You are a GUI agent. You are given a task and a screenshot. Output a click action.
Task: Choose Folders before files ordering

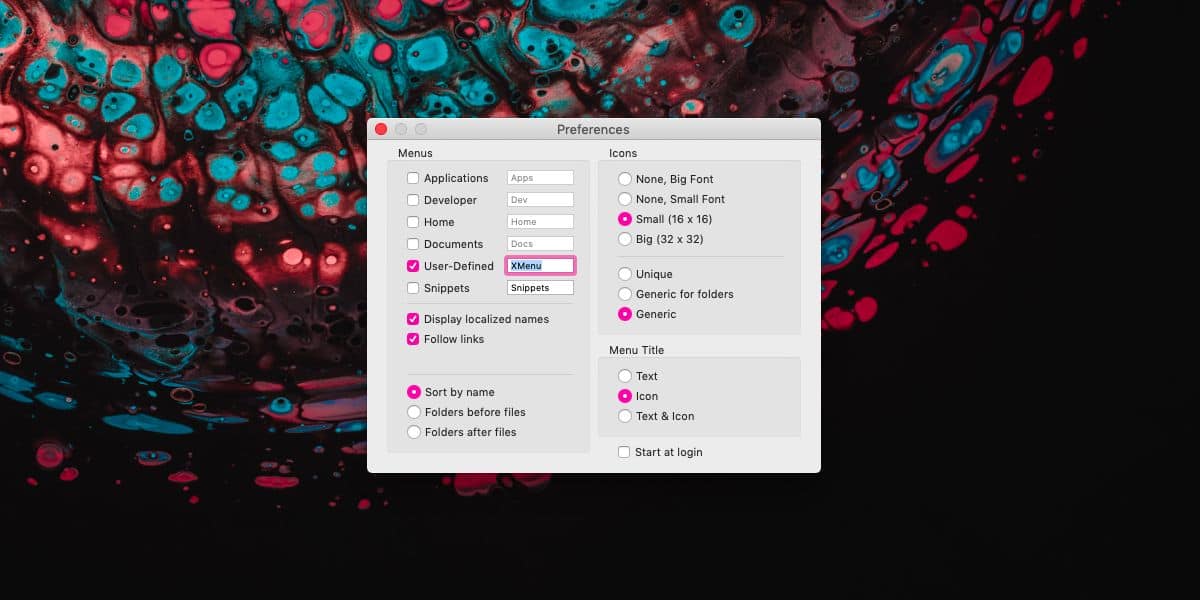413,411
